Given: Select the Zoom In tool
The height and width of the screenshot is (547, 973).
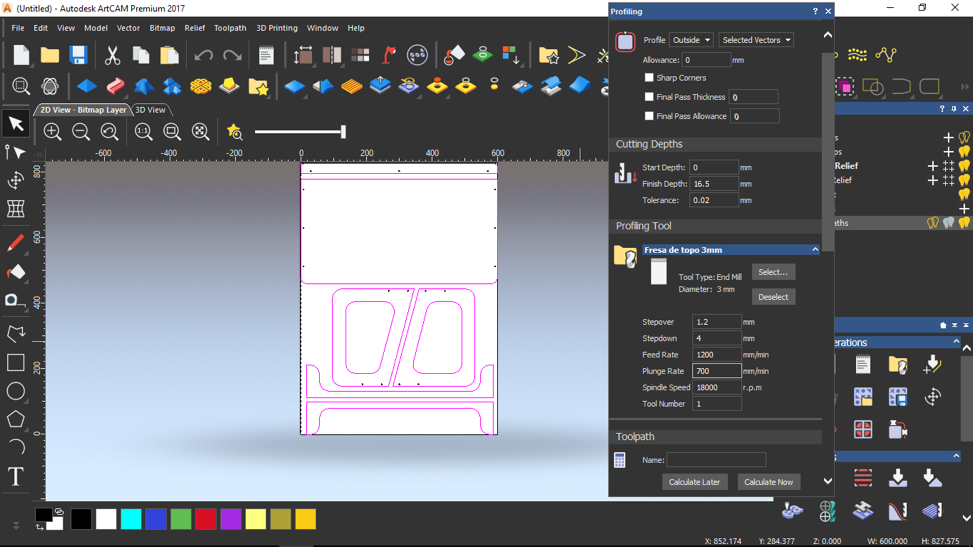Looking at the screenshot, I should click(x=52, y=132).
